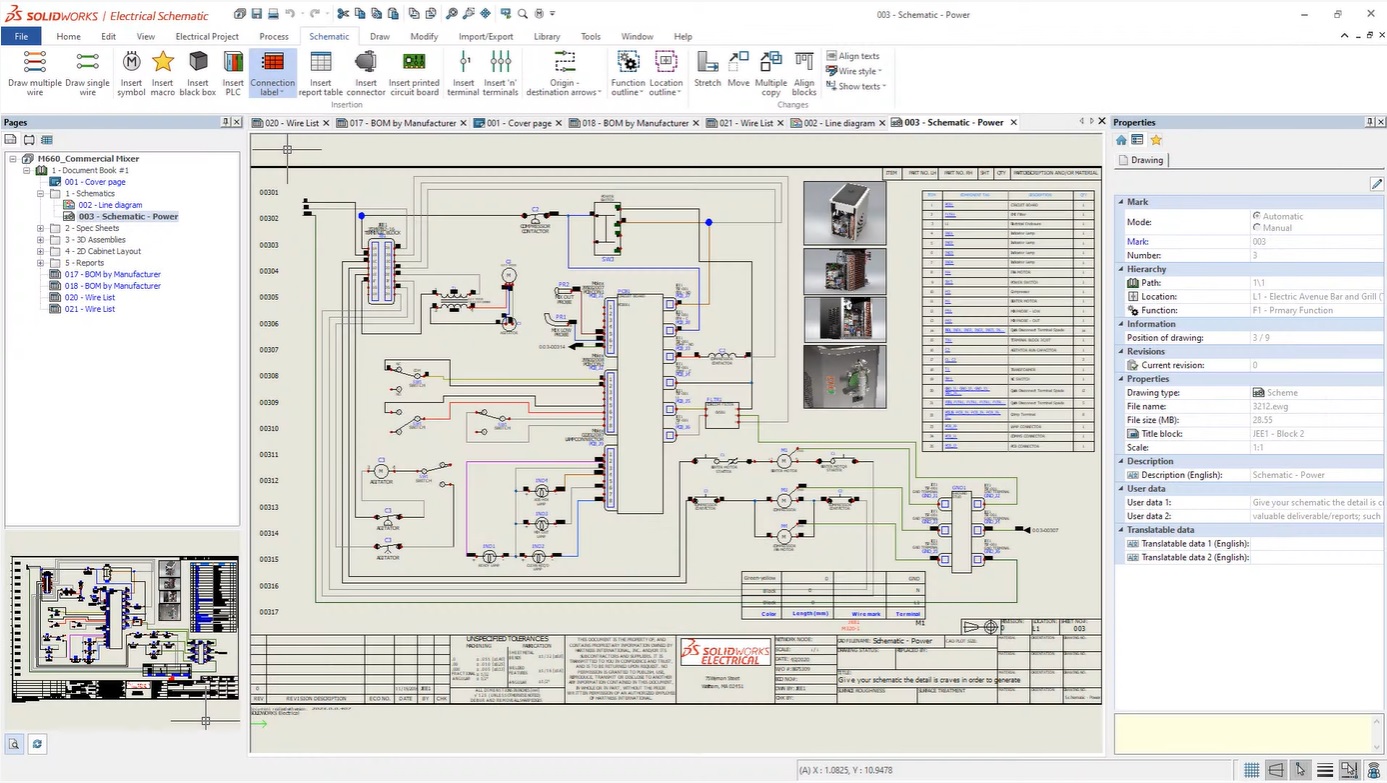Collapse the User data properties section
This screenshot has height=783, width=1387.
click(1121, 489)
